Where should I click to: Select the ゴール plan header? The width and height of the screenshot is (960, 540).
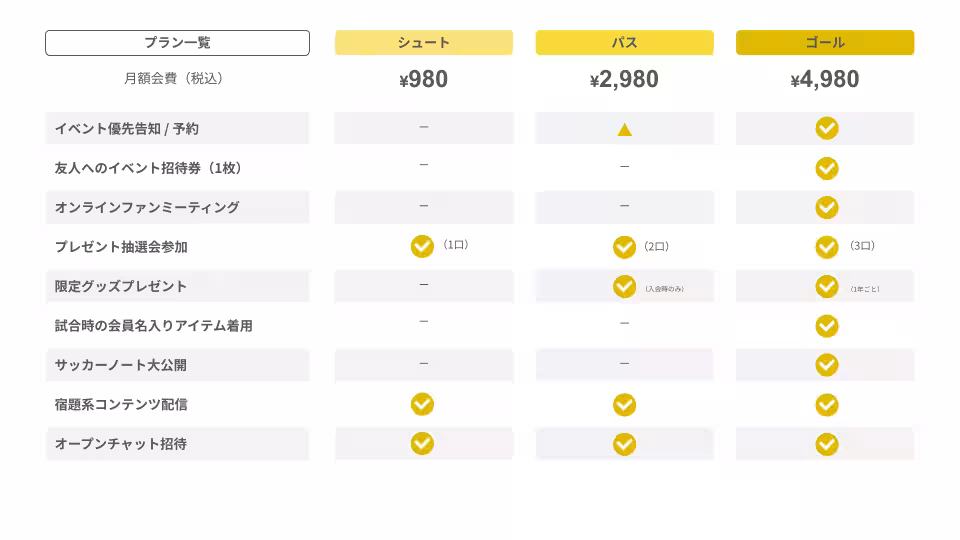[825, 42]
